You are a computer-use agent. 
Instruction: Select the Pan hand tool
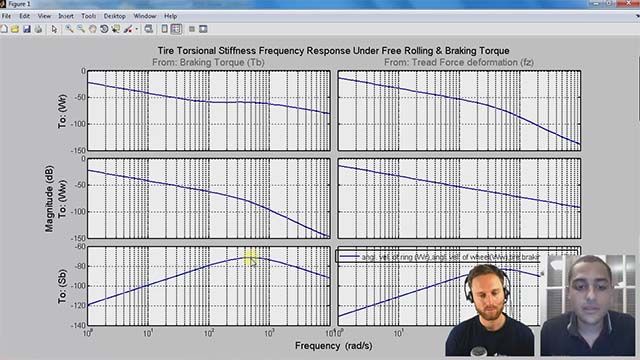[x=93, y=29]
